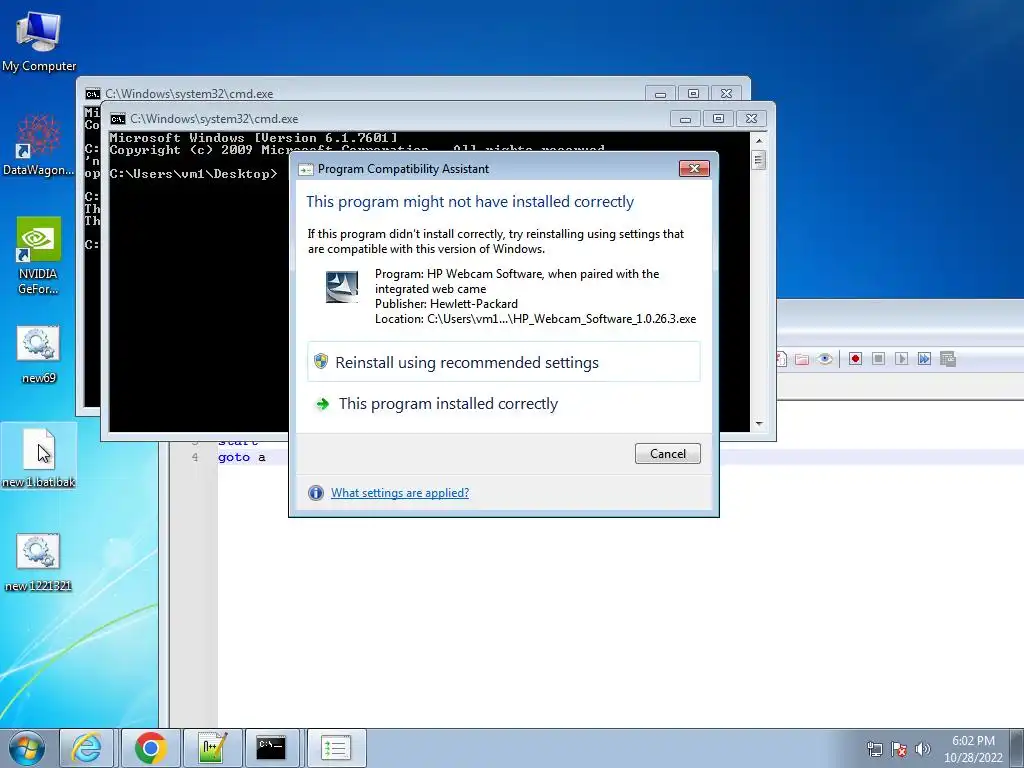
Task: Close the Program Compatibility Assistant dialog
Action: pyautogui.click(x=694, y=168)
